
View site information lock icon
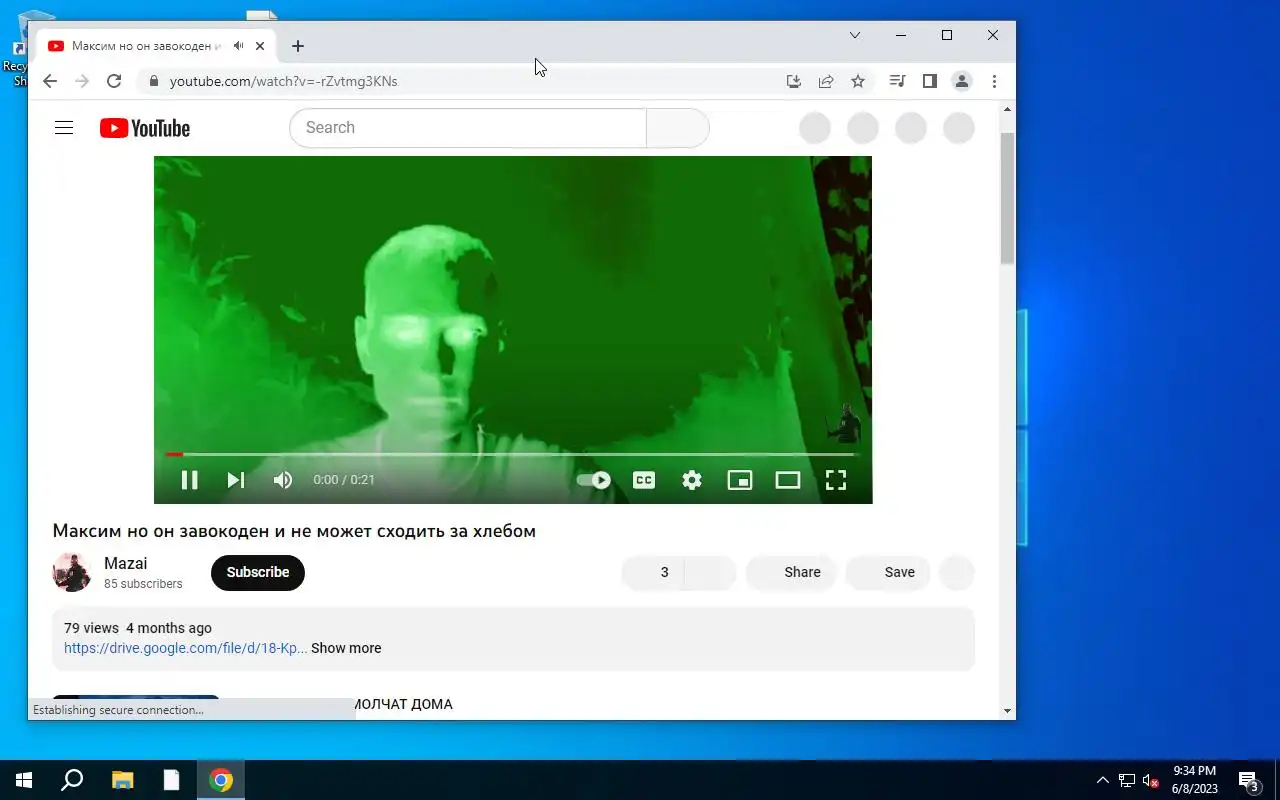point(153,81)
